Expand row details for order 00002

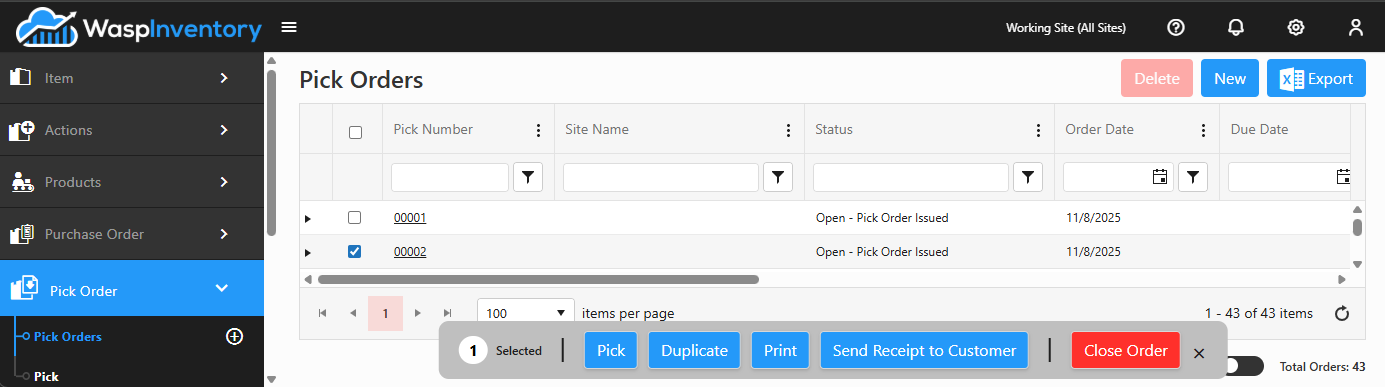308,252
